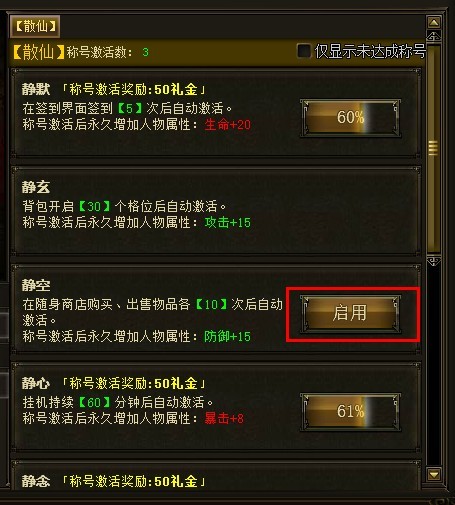Click the 防御+15 attribute bonus text
The height and width of the screenshot is (505, 455).
227,336
